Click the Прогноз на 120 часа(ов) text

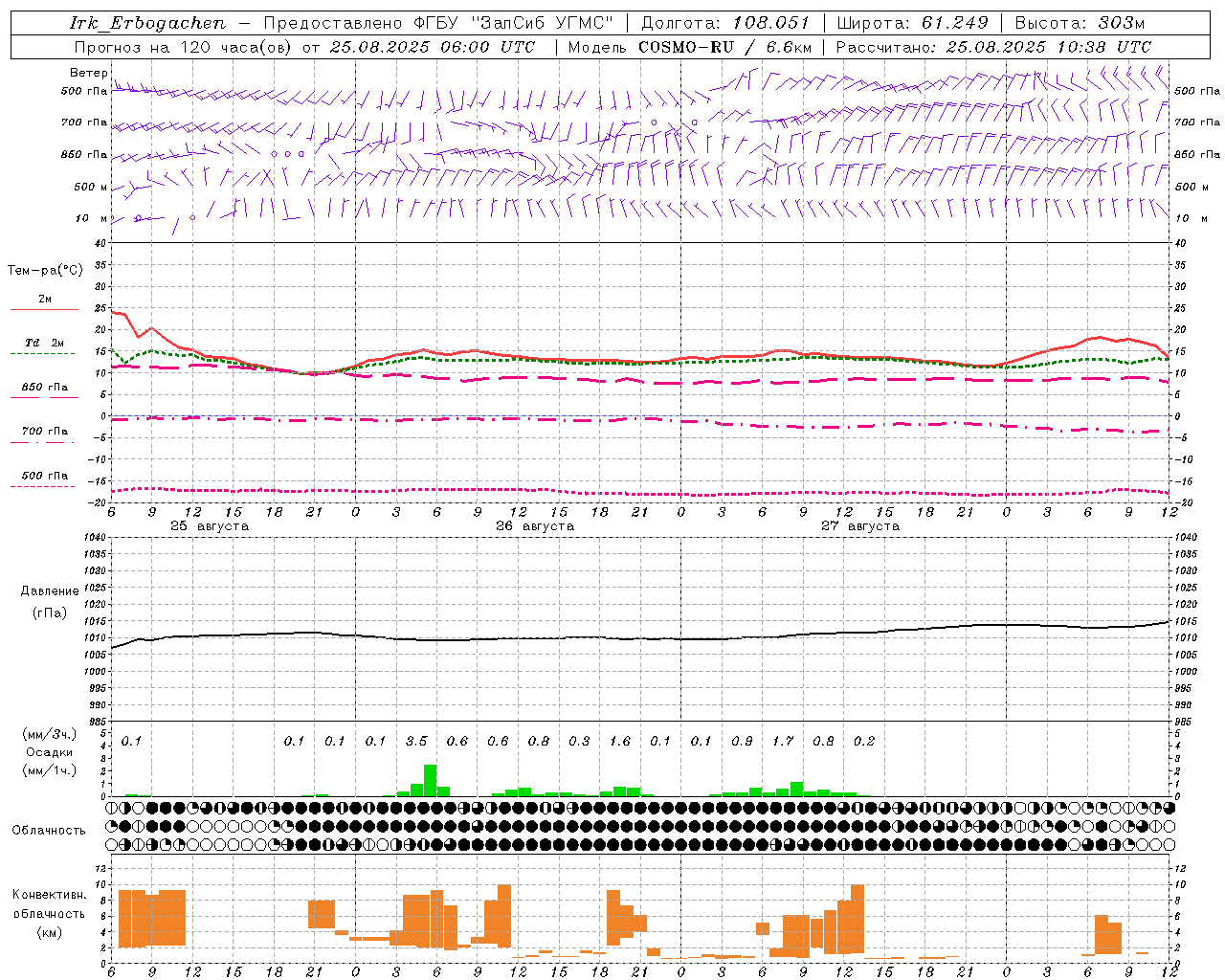[184, 47]
